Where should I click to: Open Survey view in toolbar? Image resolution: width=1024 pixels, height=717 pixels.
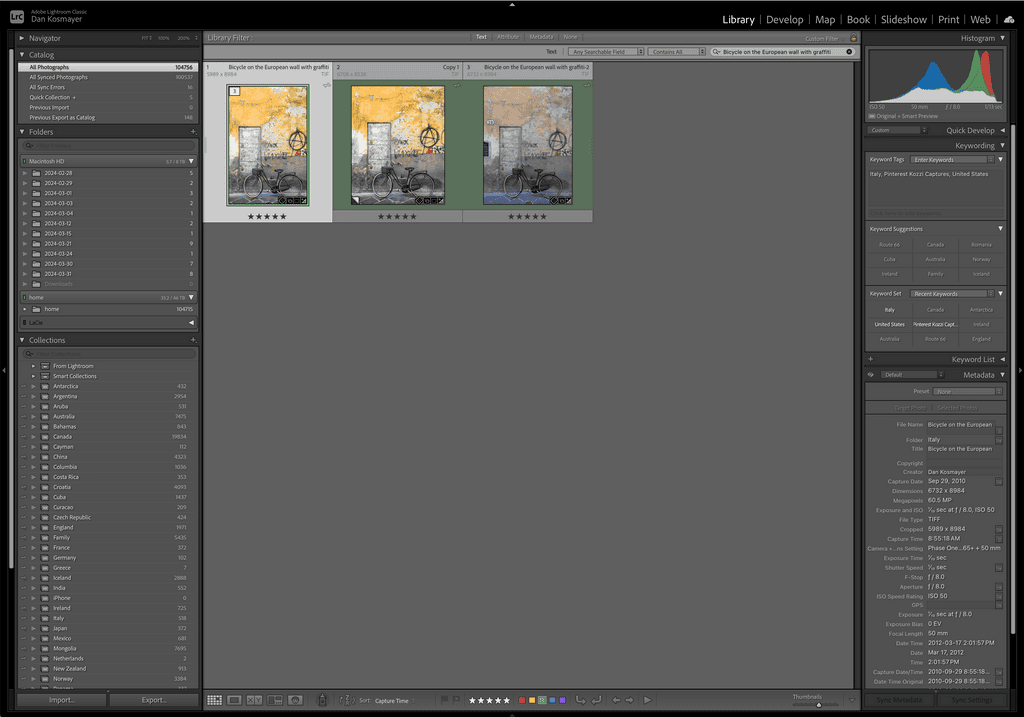[x=275, y=700]
